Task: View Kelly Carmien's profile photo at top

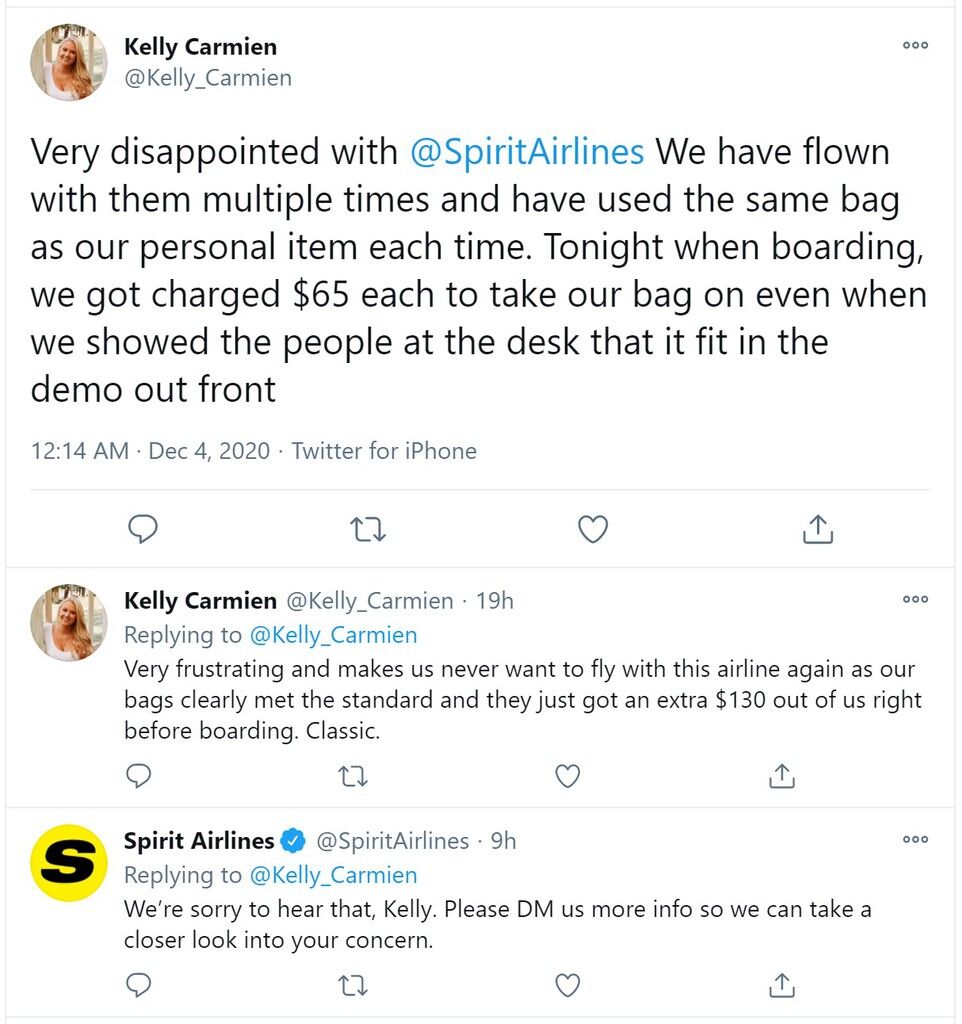Action: click(x=69, y=62)
